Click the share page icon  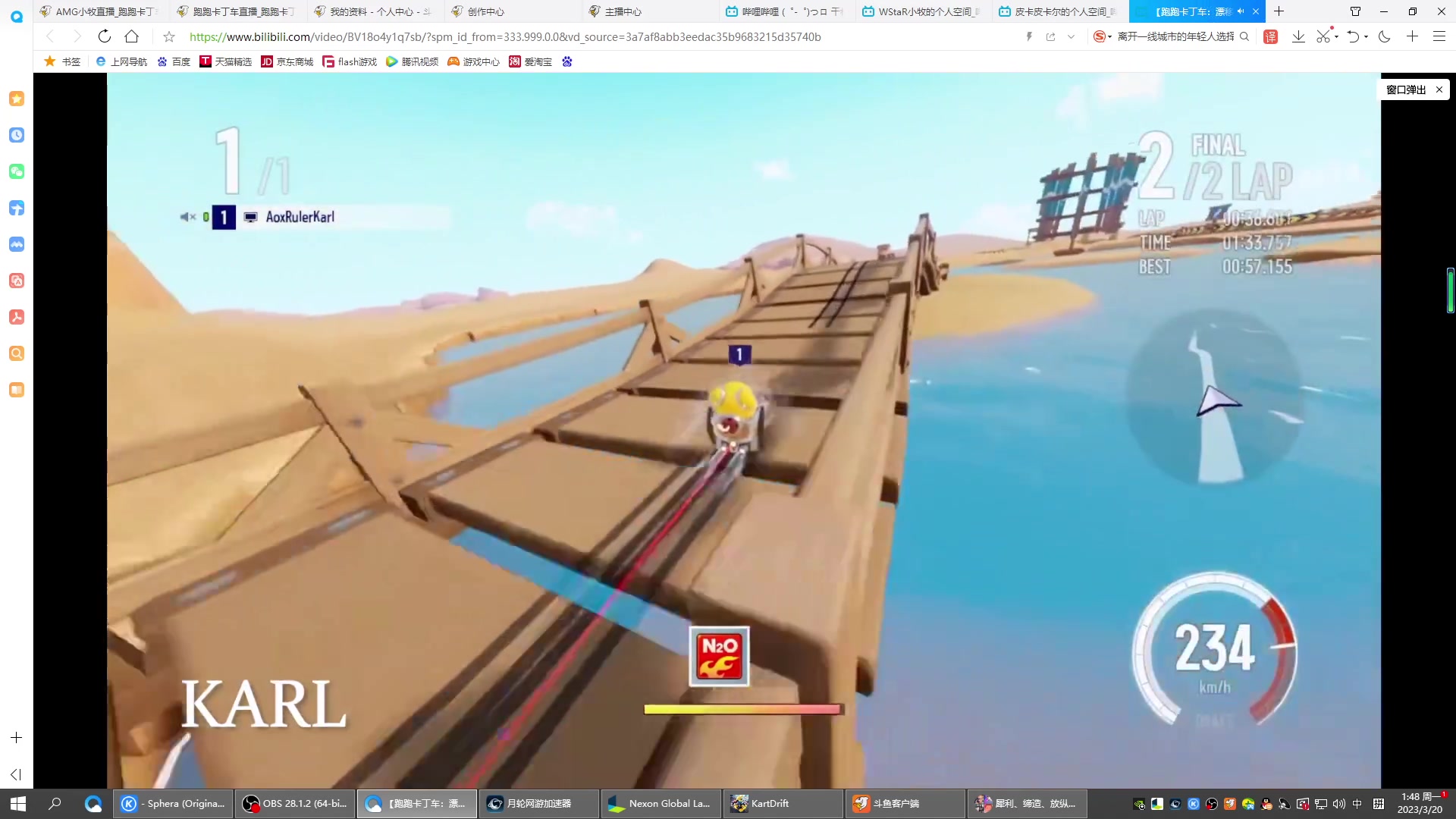(1050, 36)
